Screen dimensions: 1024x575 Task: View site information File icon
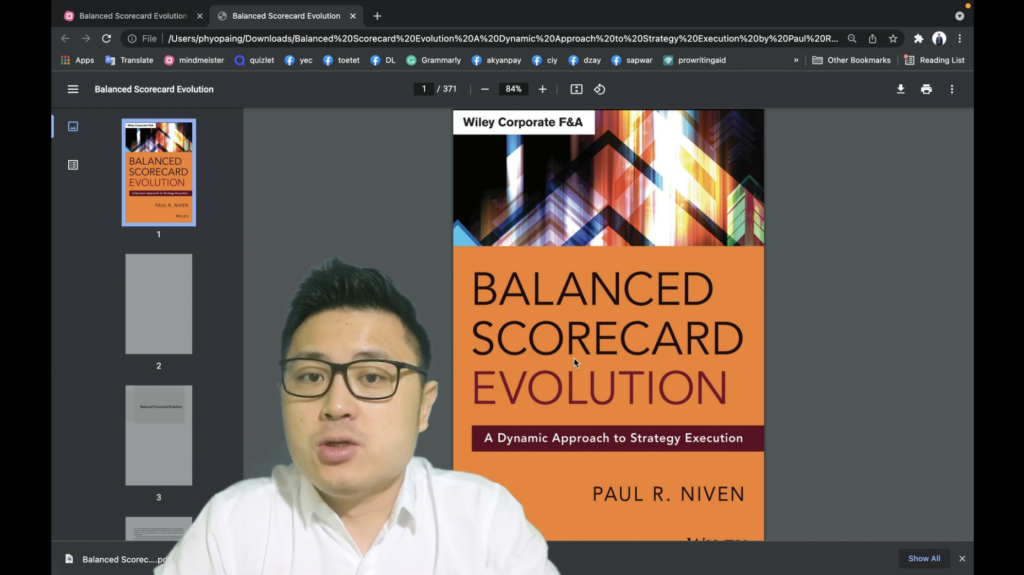[x=142, y=39]
